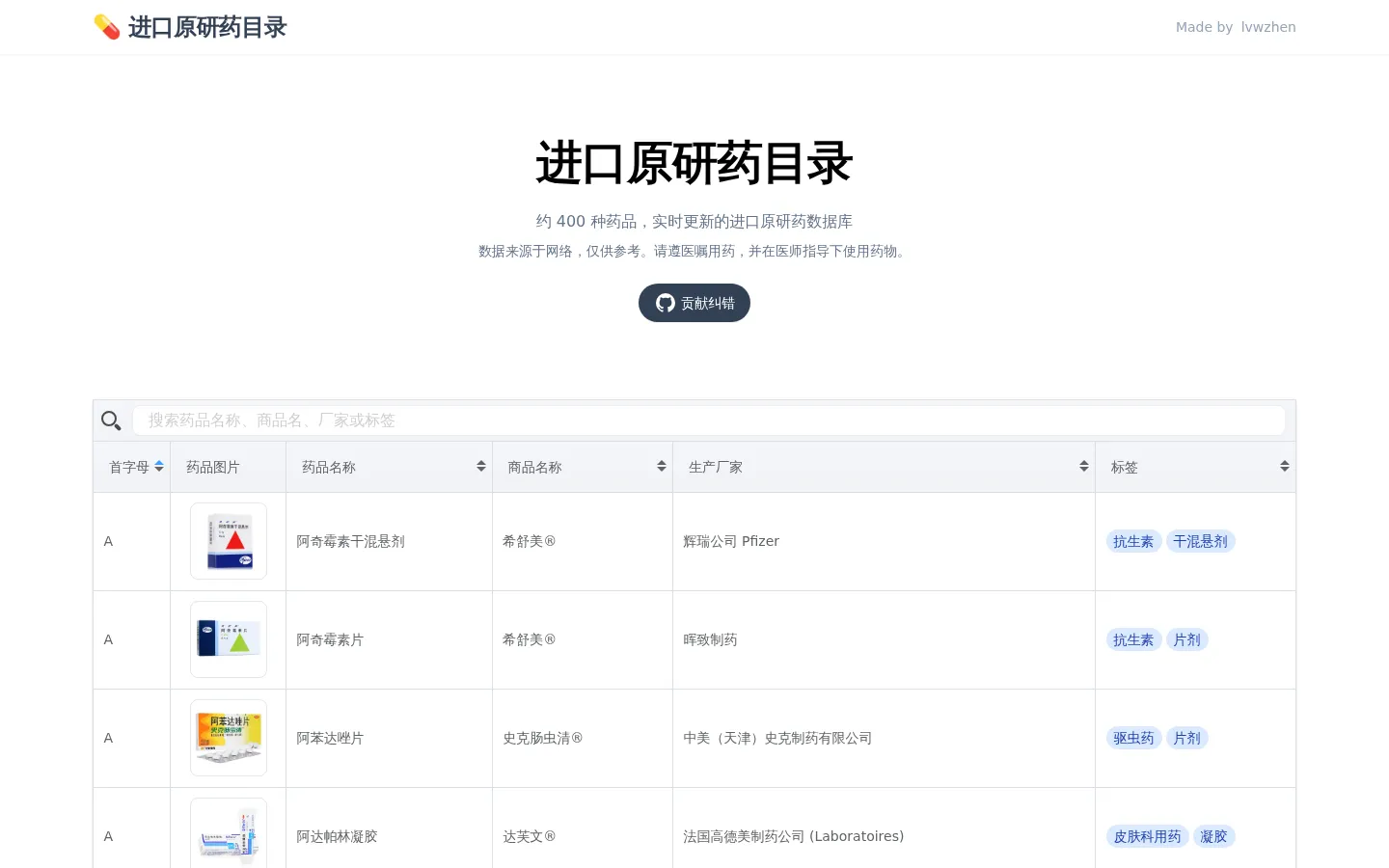Click the 皮肤科用药 tag
Viewport: 1389px width, 868px height.
1147,836
